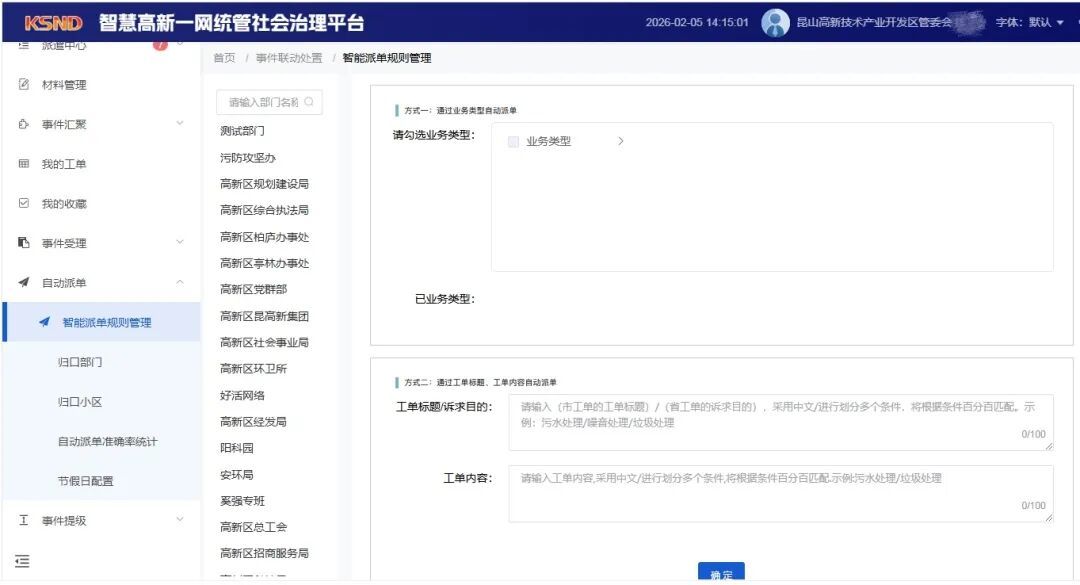Collapse the 自动派单 menu chevron
The image size is (1080, 585).
(x=180, y=283)
